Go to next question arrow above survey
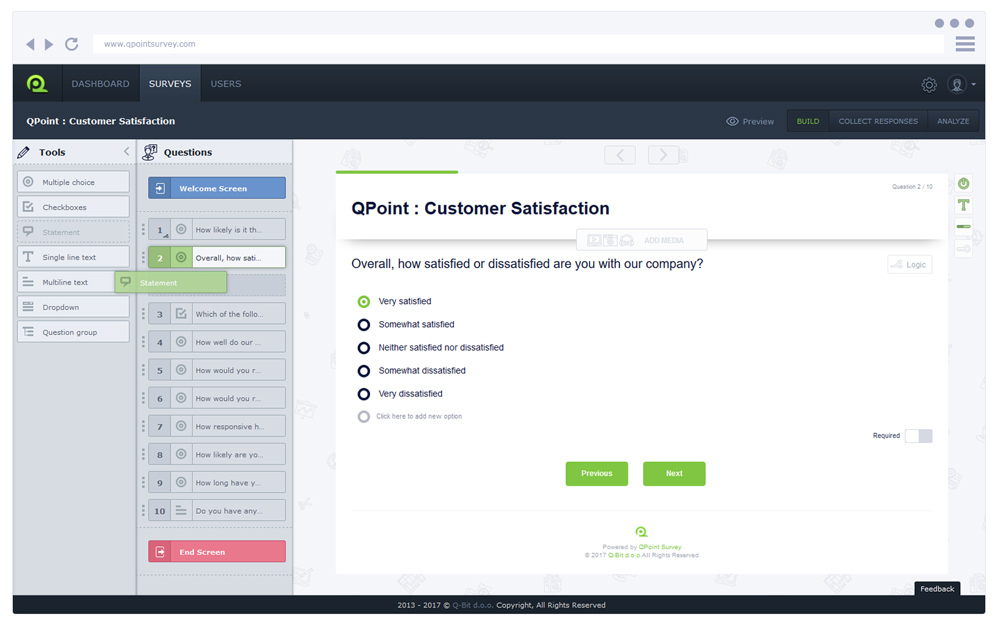 [x=663, y=155]
